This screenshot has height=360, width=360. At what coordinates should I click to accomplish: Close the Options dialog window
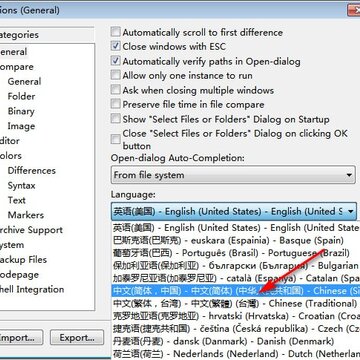coord(354,10)
